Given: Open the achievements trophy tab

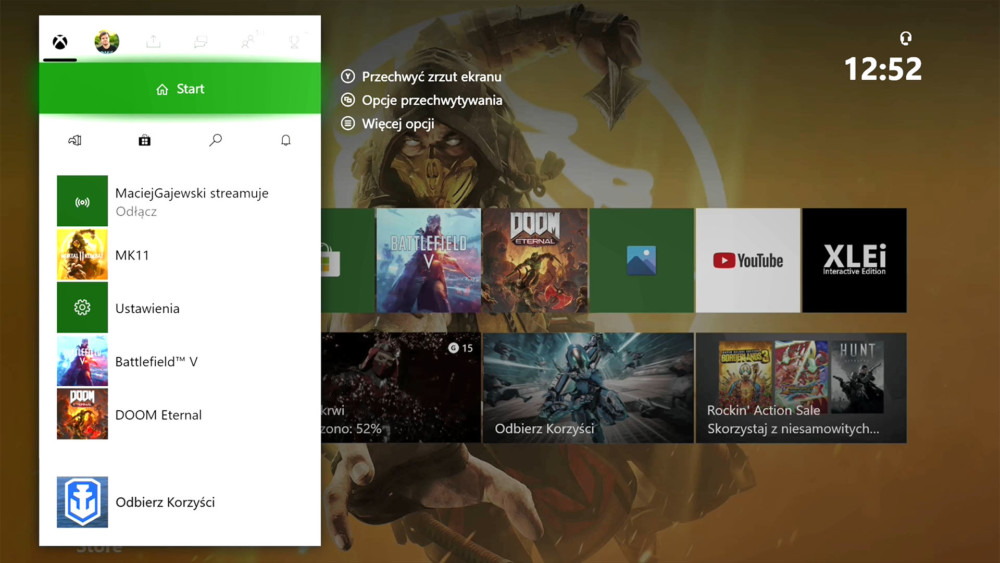Looking at the screenshot, I should [294, 42].
